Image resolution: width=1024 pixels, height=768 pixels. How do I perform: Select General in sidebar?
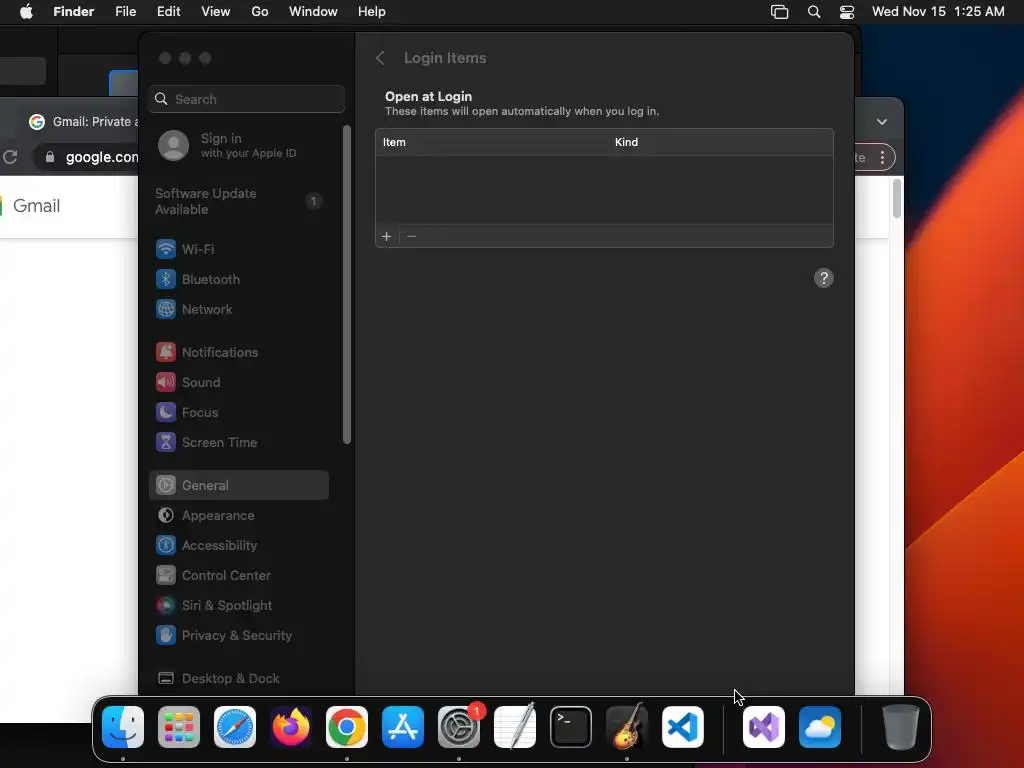(x=239, y=485)
